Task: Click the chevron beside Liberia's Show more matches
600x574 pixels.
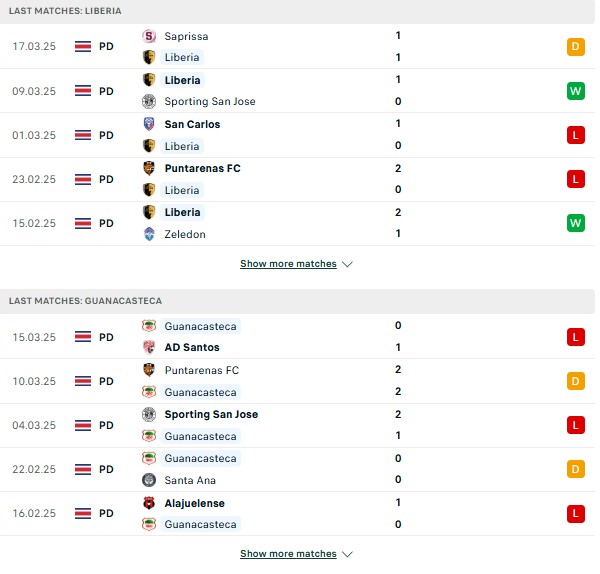Action: tap(347, 264)
